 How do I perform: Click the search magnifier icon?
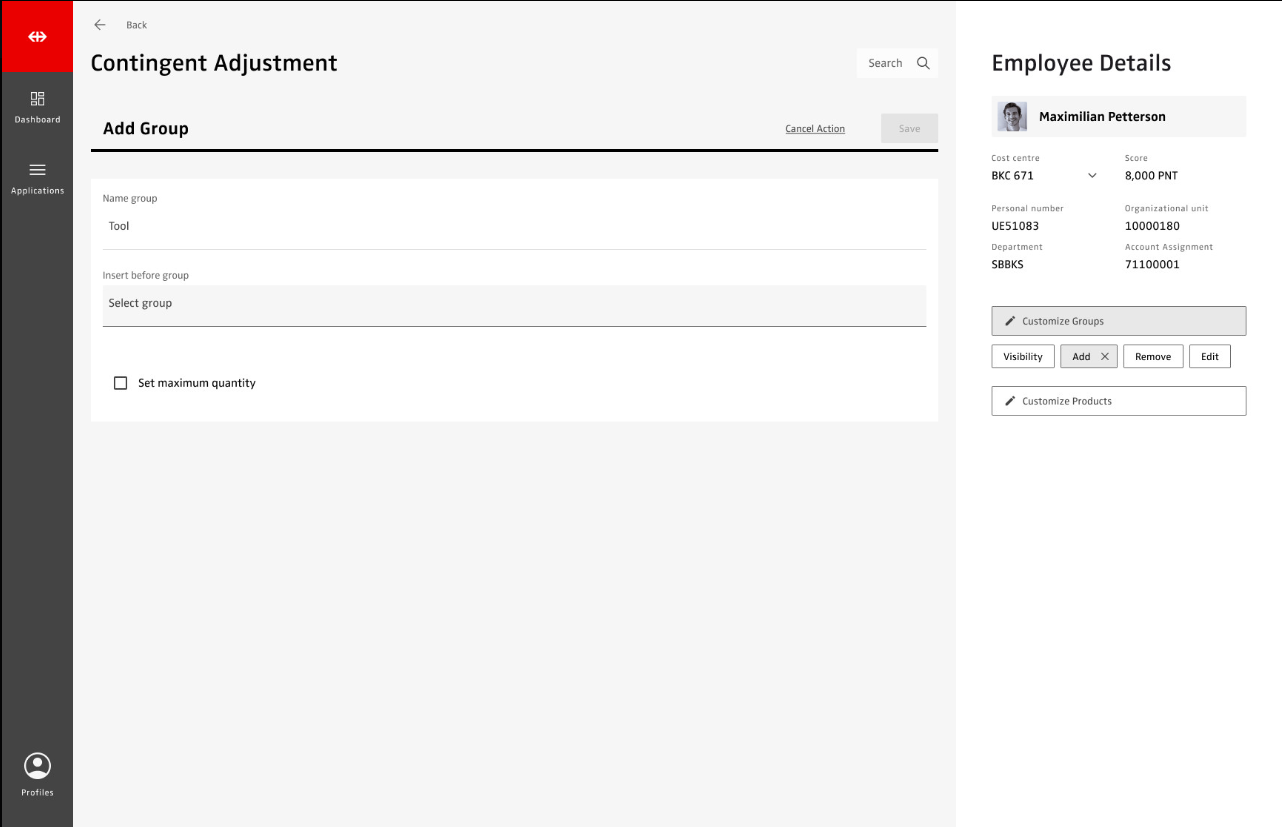click(923, 63)
